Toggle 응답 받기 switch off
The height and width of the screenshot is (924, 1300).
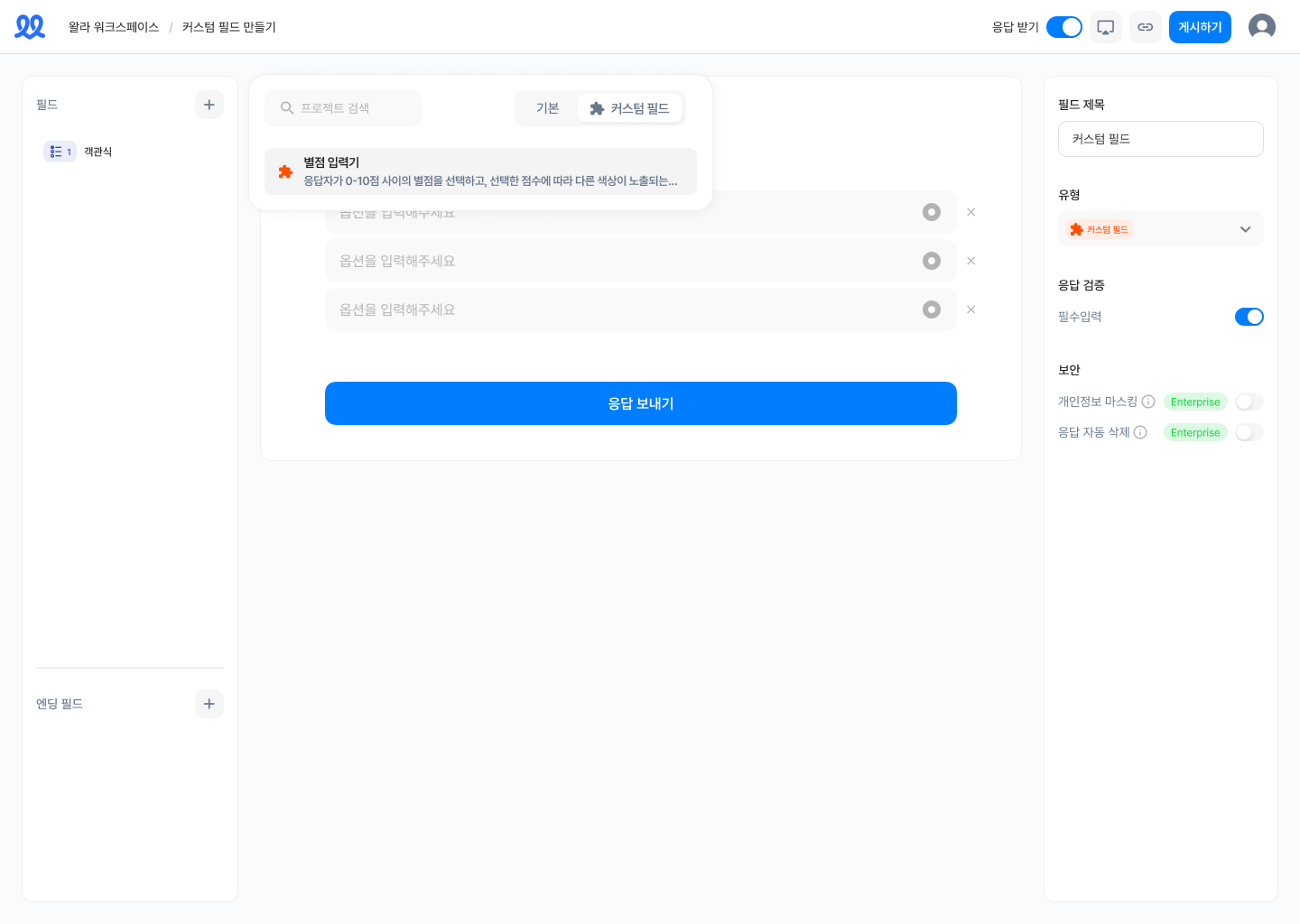(1064, 27)
